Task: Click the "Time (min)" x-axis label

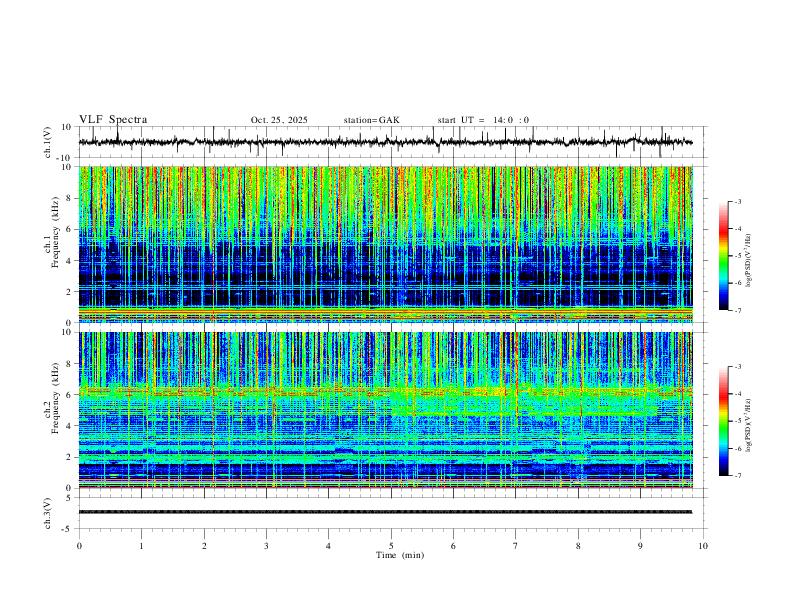Action: [x=400, y=555]
